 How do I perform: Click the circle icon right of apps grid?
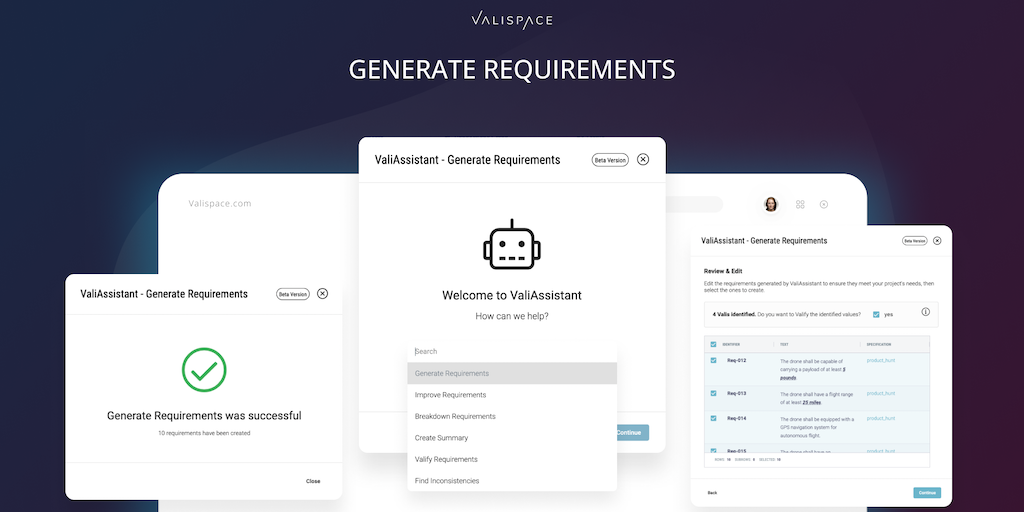[824, 204]
